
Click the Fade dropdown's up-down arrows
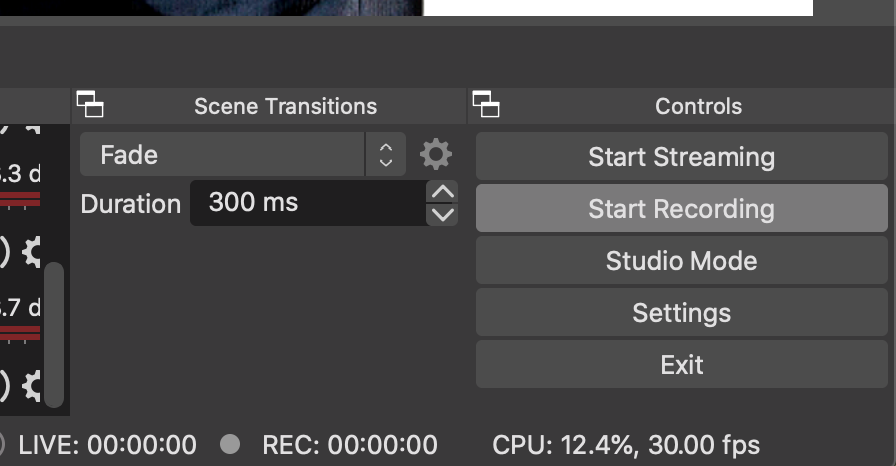click(x=386, y=154)
